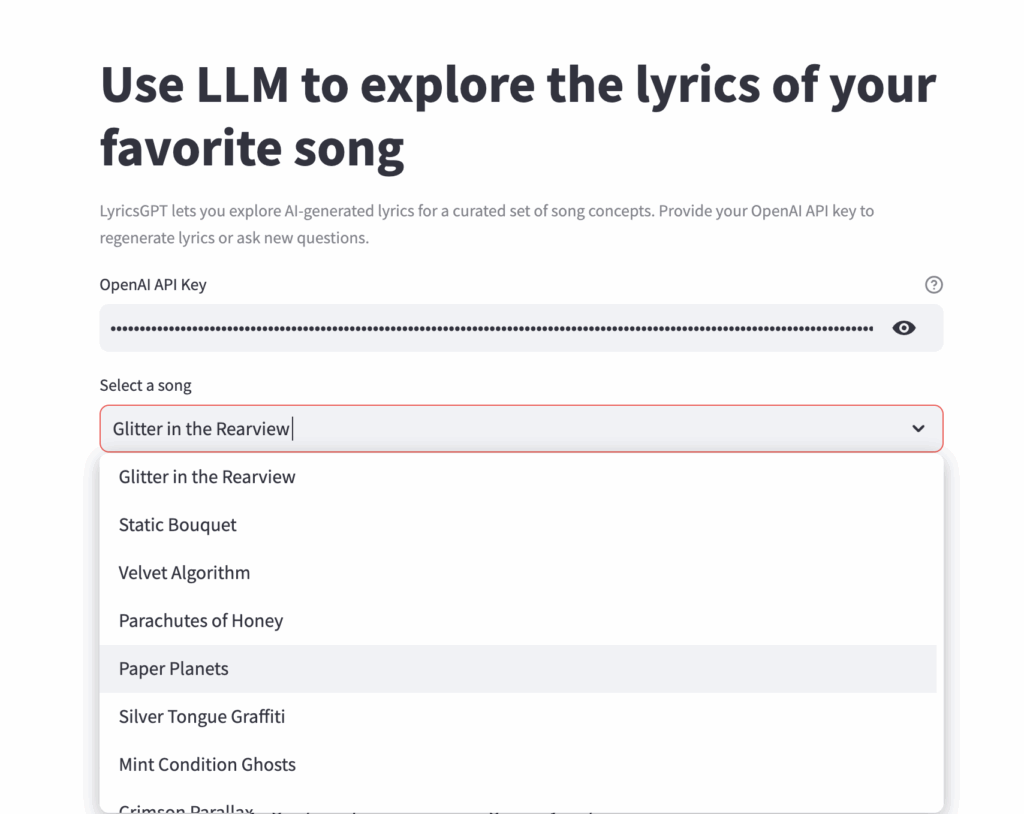Click inside the masked OpenAI API key field
This screenshot has height=814, width=1024.
click(490, 328)
